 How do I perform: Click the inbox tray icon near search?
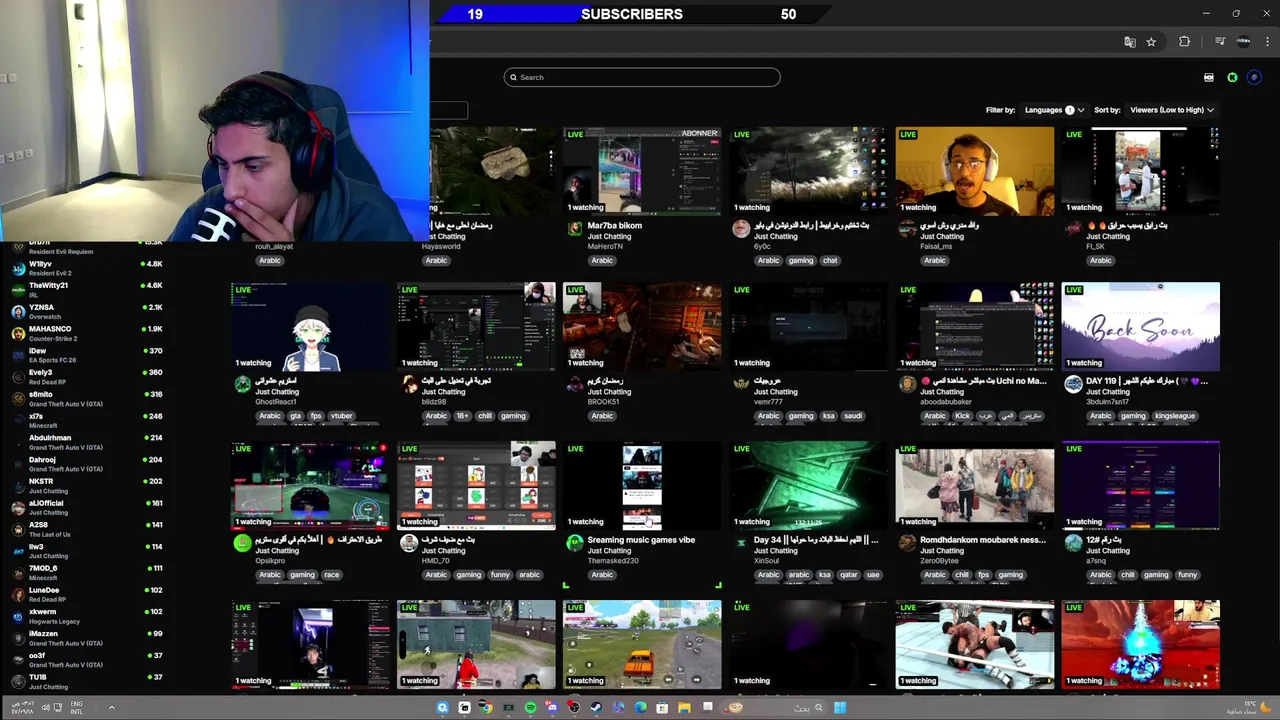[1209, 77]
